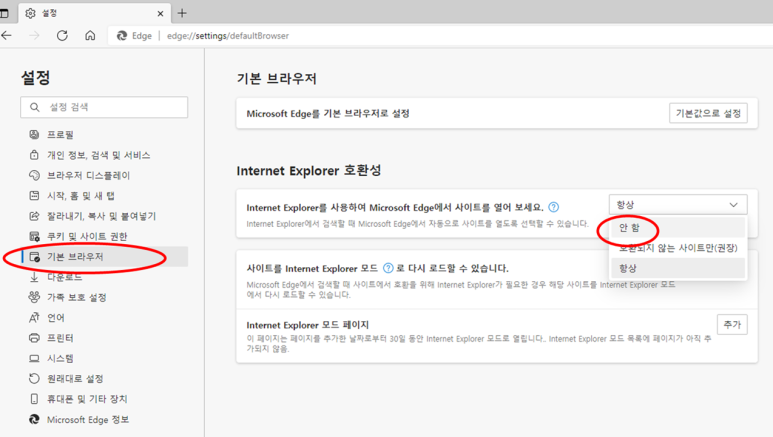Expand the 항상 dropdown box
Image resolution: width=773 pixels, height=437 pixels.
pos(678,204)
